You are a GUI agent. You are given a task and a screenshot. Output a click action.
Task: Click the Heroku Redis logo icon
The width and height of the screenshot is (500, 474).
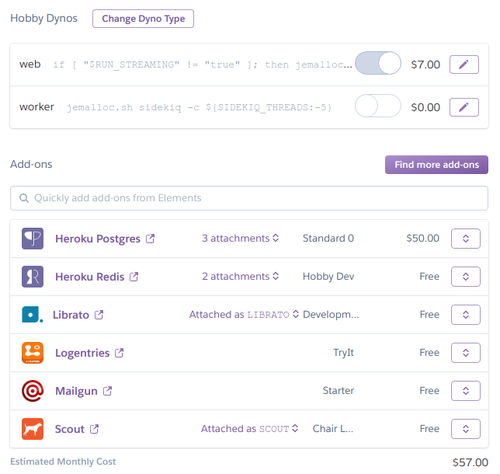32,276
